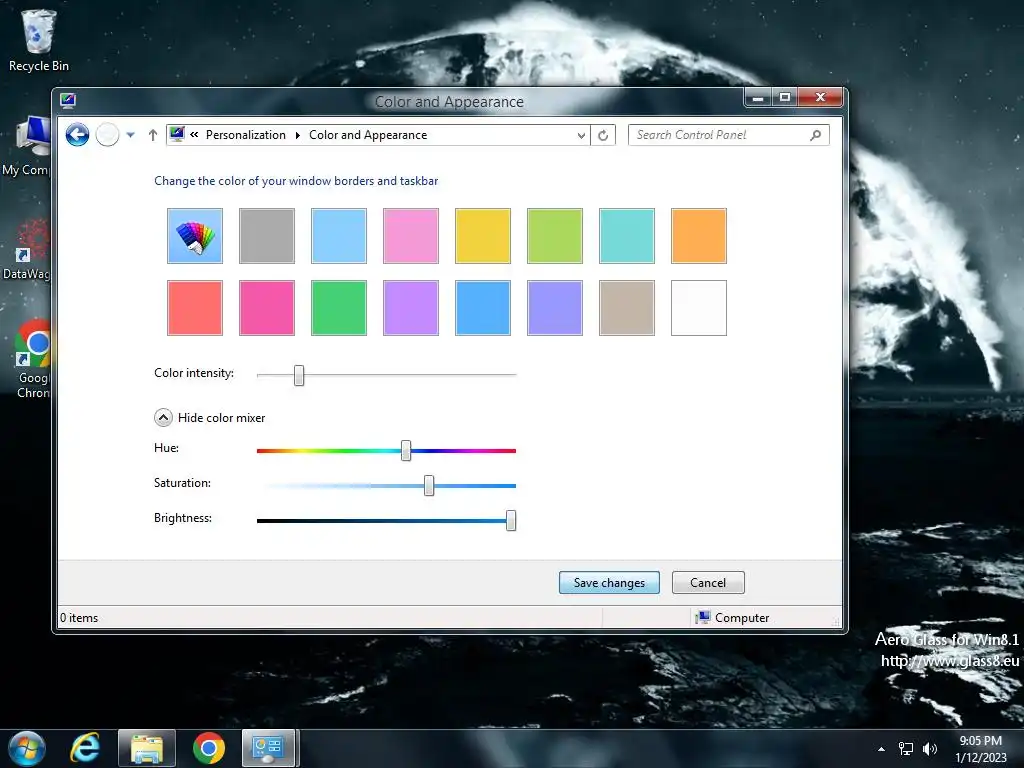Image resolution: width=1024 pixels, height=768 pixels.
Task: Select the automatic color palette swatch
Action: pos(195,236)
